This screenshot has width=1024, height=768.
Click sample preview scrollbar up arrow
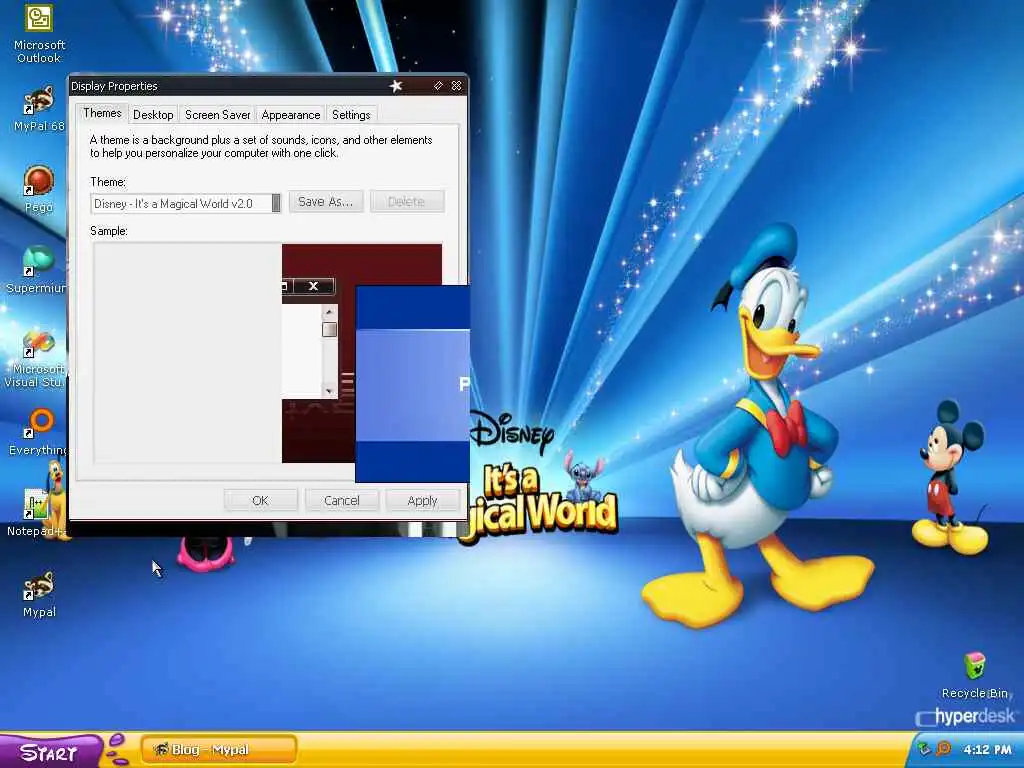tap(329, 313)
